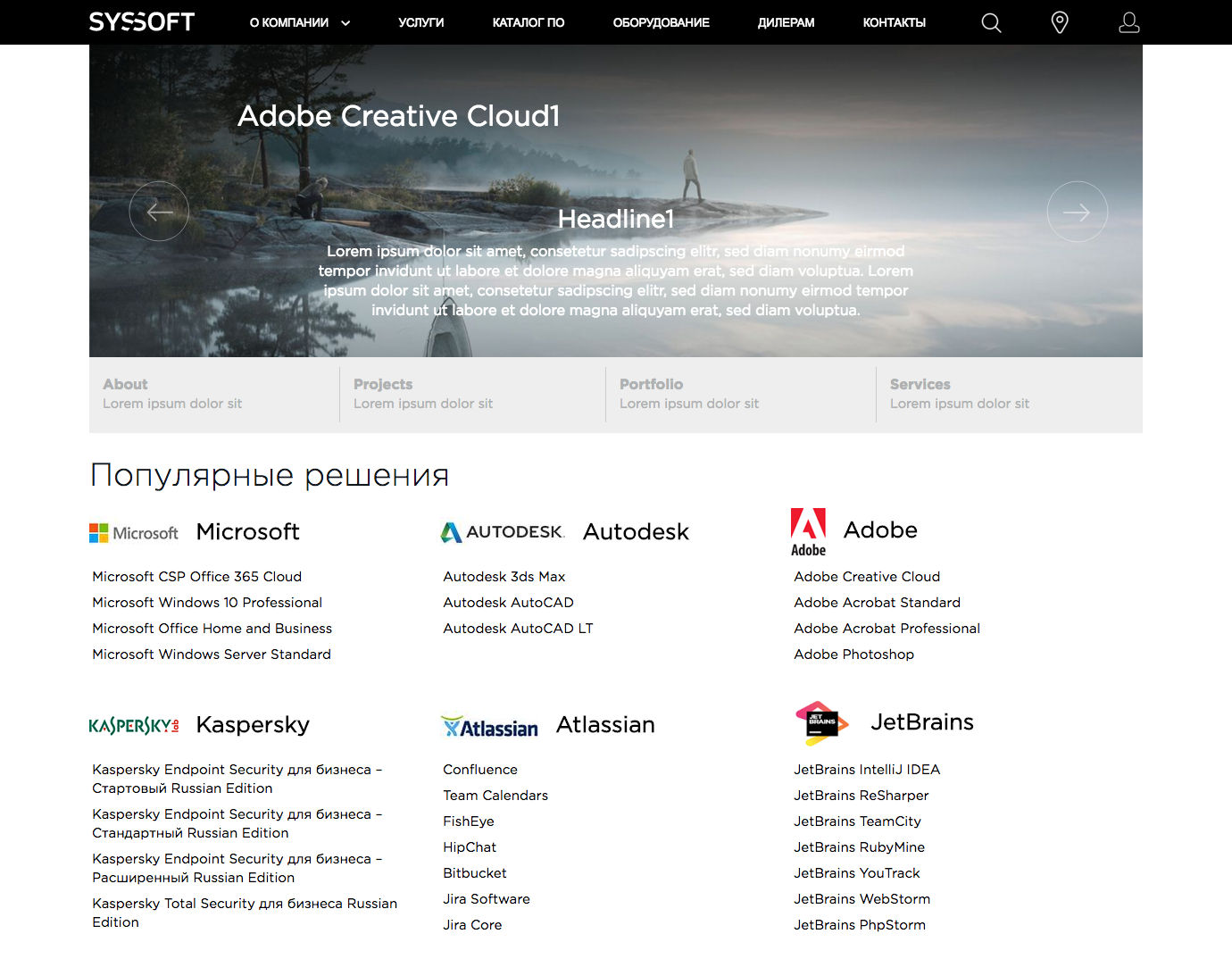Open Kaspersky Endpoint Security Расширенный link
Screen dimensions: 1232x959
click(237, 868)
